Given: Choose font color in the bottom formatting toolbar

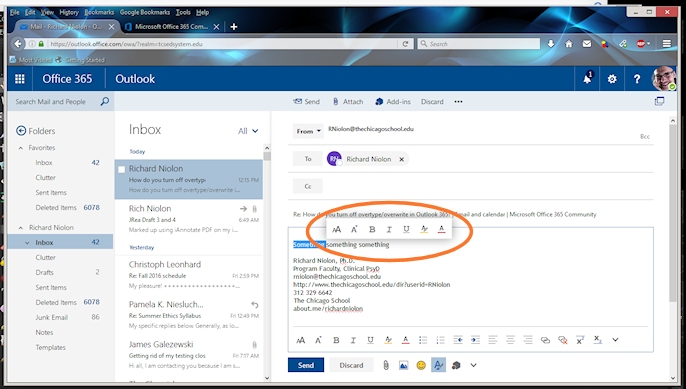Looking at the screenshot, I should click(406, 340).
